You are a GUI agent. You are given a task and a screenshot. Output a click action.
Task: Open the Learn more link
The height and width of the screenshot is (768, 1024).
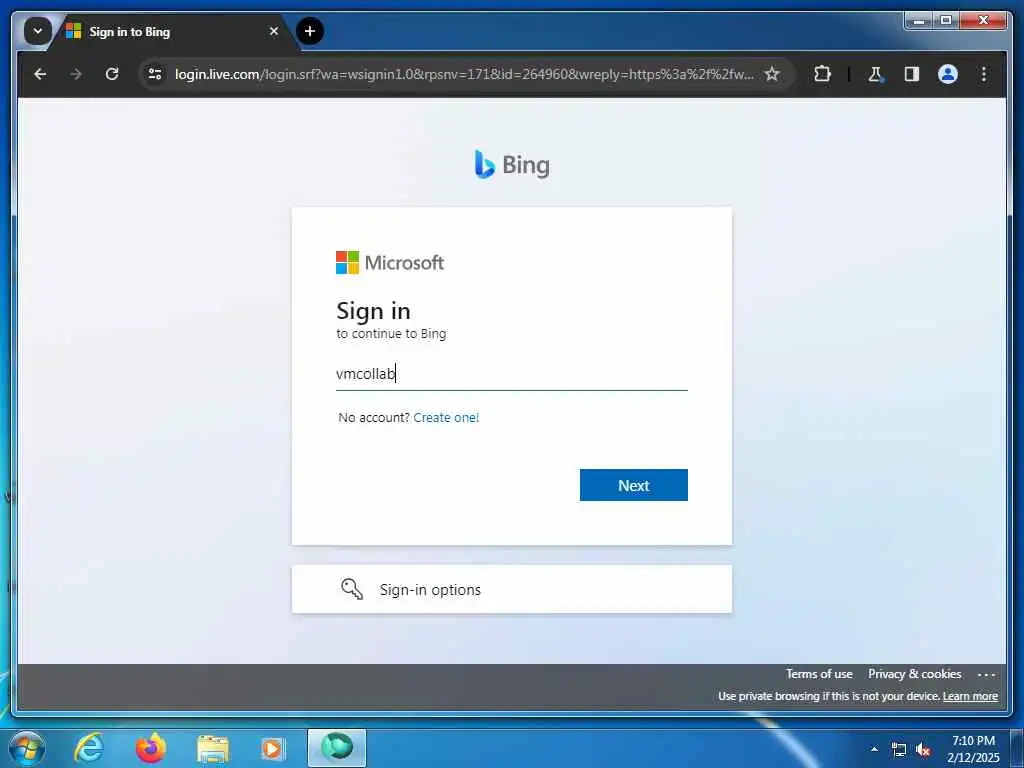pos(970,696)
